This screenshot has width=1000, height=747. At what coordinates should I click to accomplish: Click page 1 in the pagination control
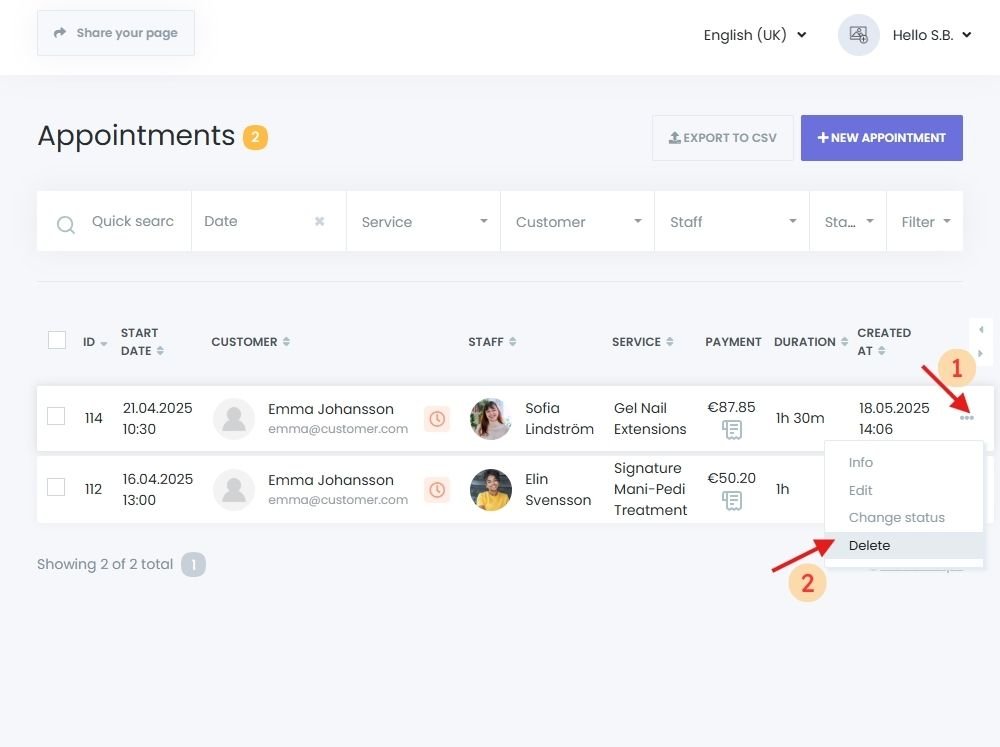[x=193, y=564]
